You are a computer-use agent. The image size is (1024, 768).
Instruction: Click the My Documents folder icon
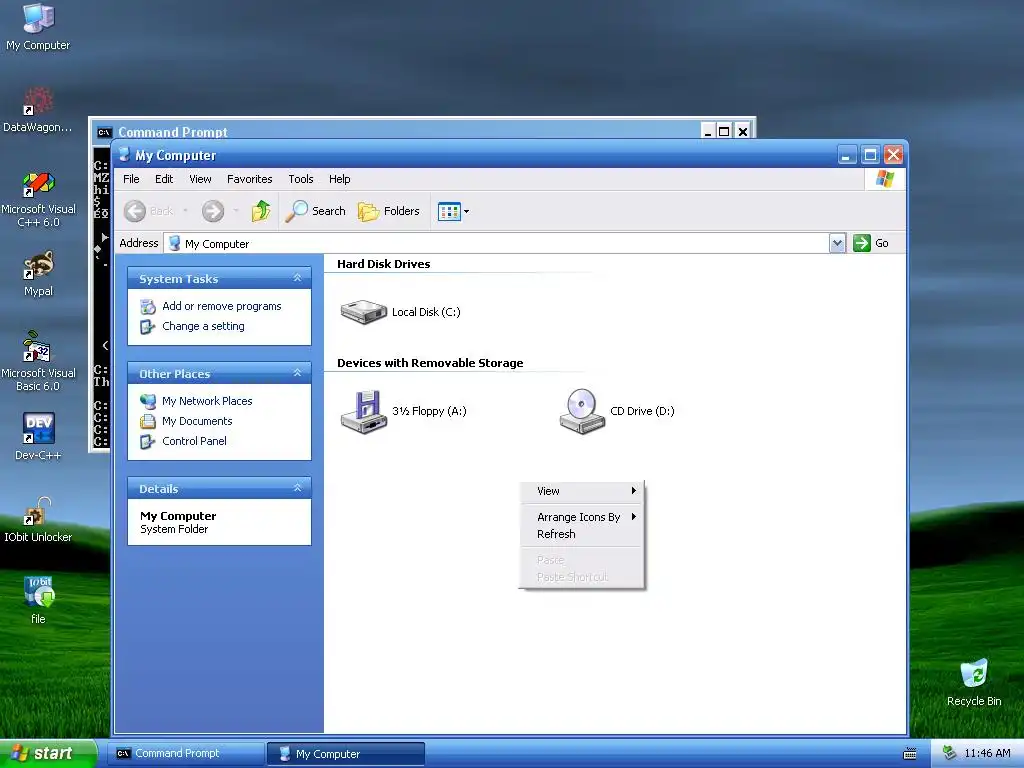click(148, 421)
